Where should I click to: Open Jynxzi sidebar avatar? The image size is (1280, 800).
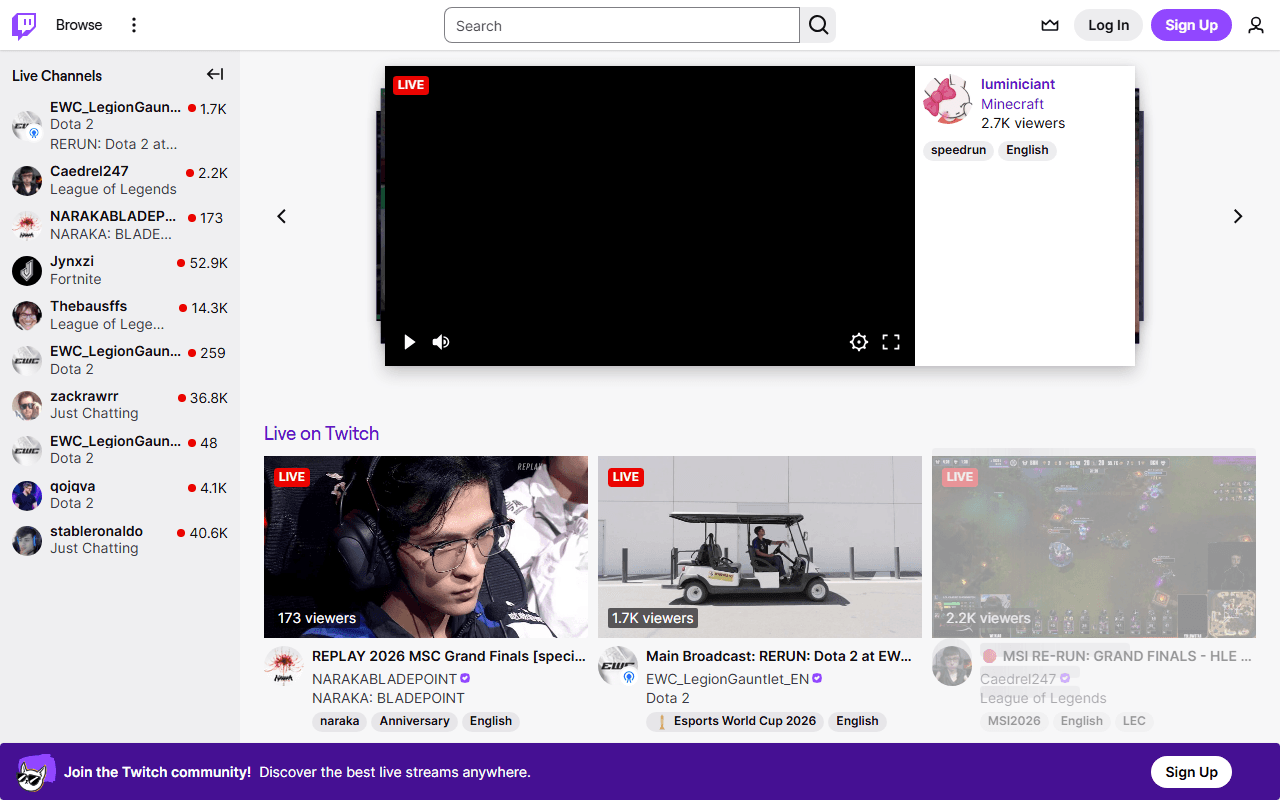point(27,271)
